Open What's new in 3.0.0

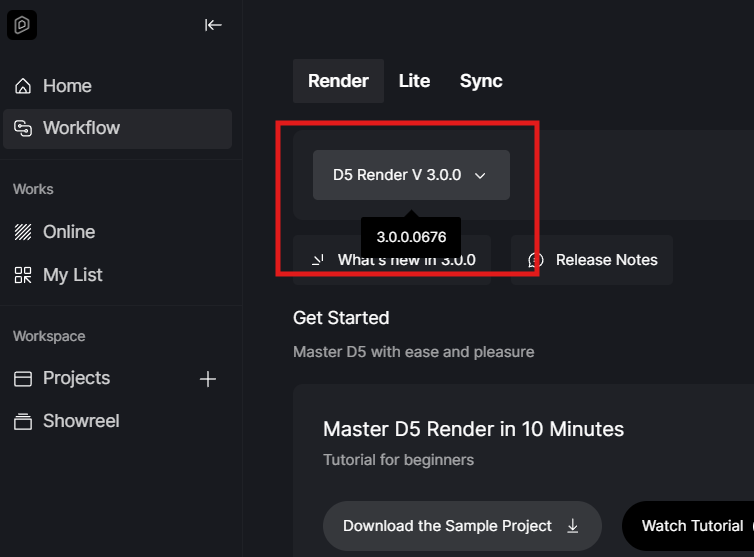click(406, 261)
